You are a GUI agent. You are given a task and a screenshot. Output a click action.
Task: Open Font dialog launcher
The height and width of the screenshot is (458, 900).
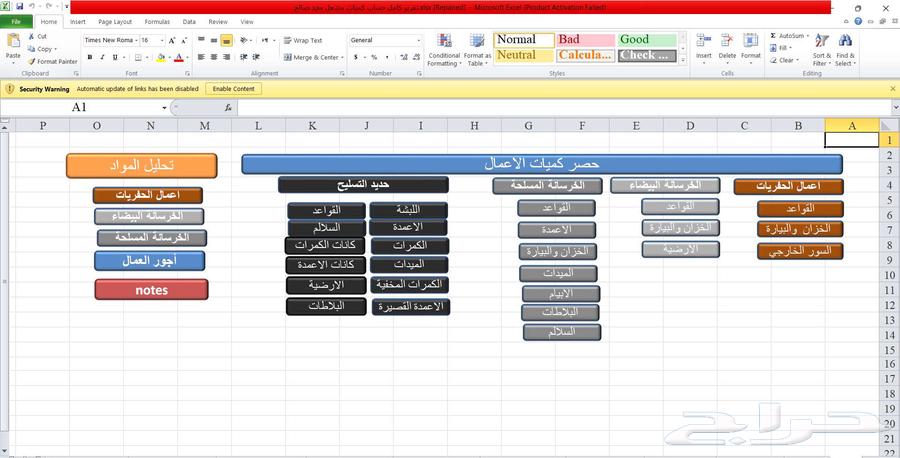coord(188,73)
